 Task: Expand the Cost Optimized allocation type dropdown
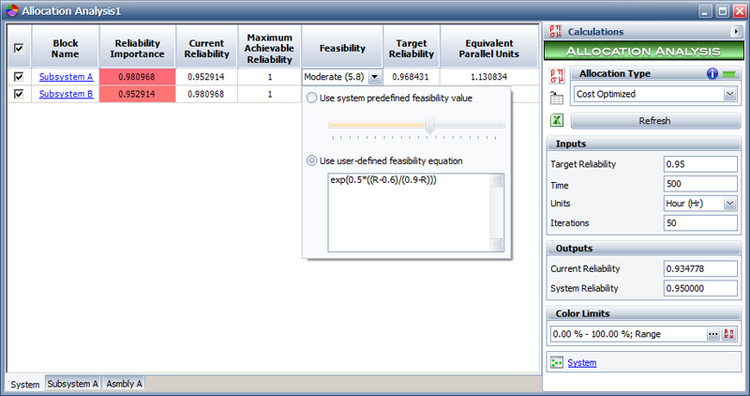point(729,94)
